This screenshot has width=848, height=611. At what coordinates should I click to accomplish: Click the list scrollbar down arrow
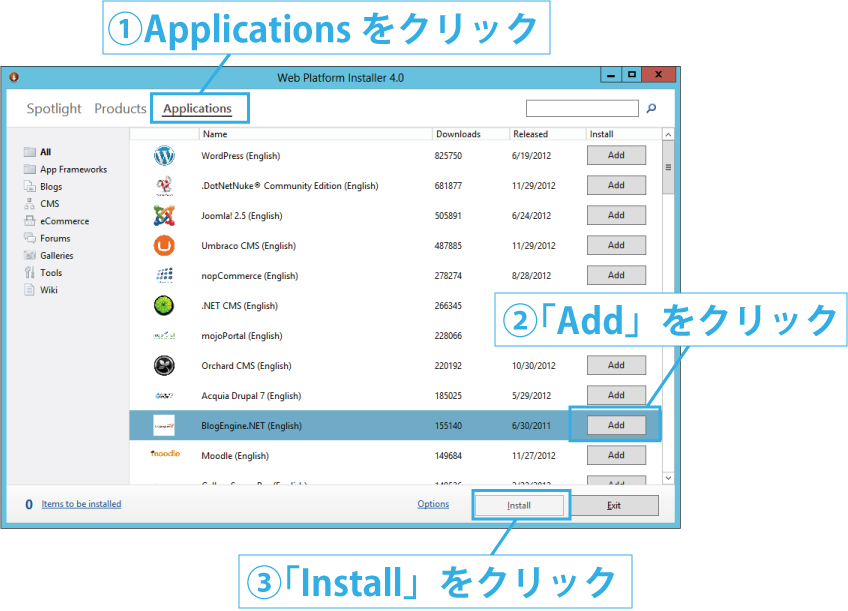[x=668, y=478]
